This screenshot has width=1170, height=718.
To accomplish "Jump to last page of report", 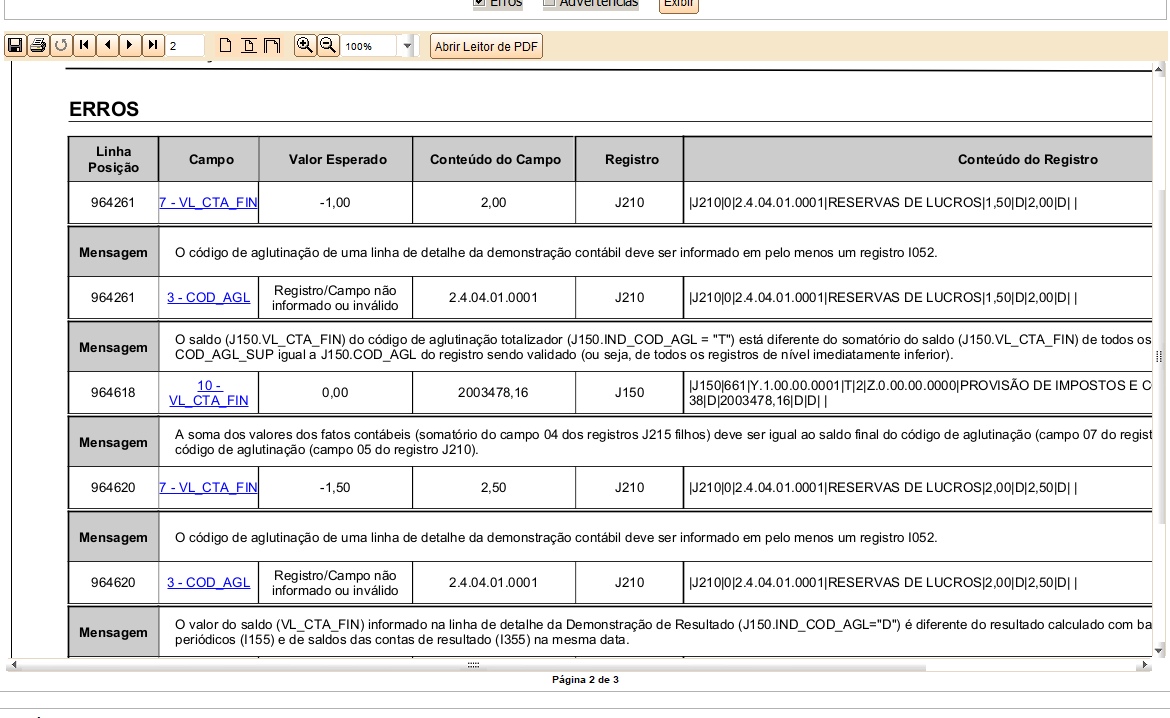I will coord(153,45).
